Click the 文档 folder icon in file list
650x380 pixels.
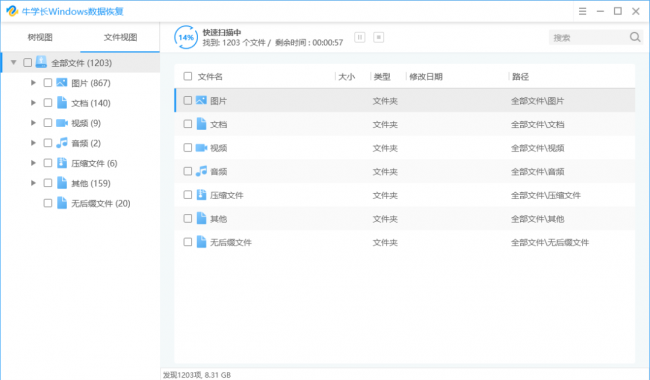click(201, 123)
